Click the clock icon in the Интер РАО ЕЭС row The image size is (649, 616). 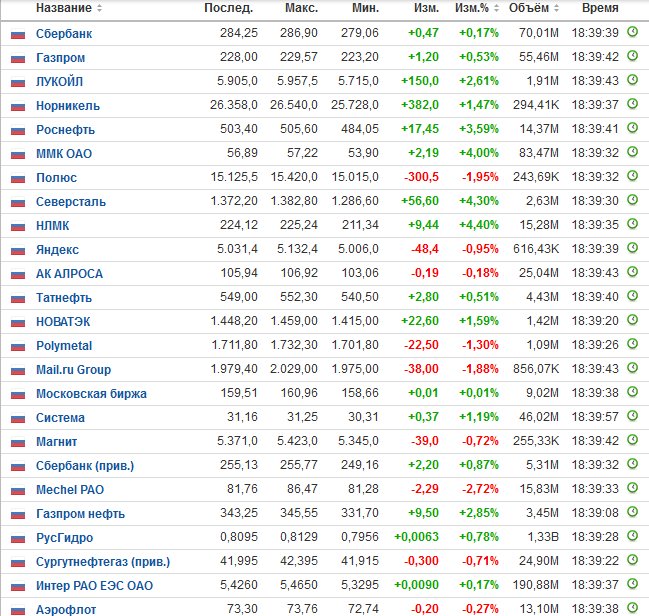pyautogui.click(x=632, y=584)
